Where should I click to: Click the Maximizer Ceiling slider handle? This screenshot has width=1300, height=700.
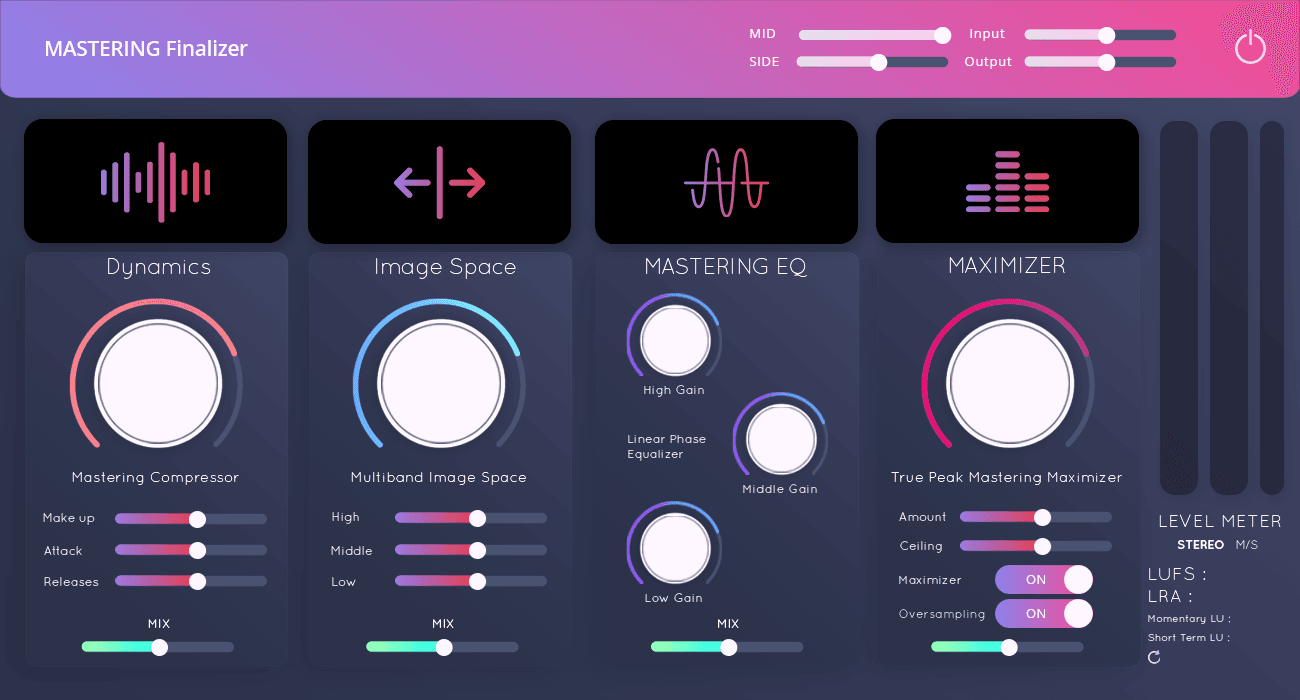[1042, 546]
